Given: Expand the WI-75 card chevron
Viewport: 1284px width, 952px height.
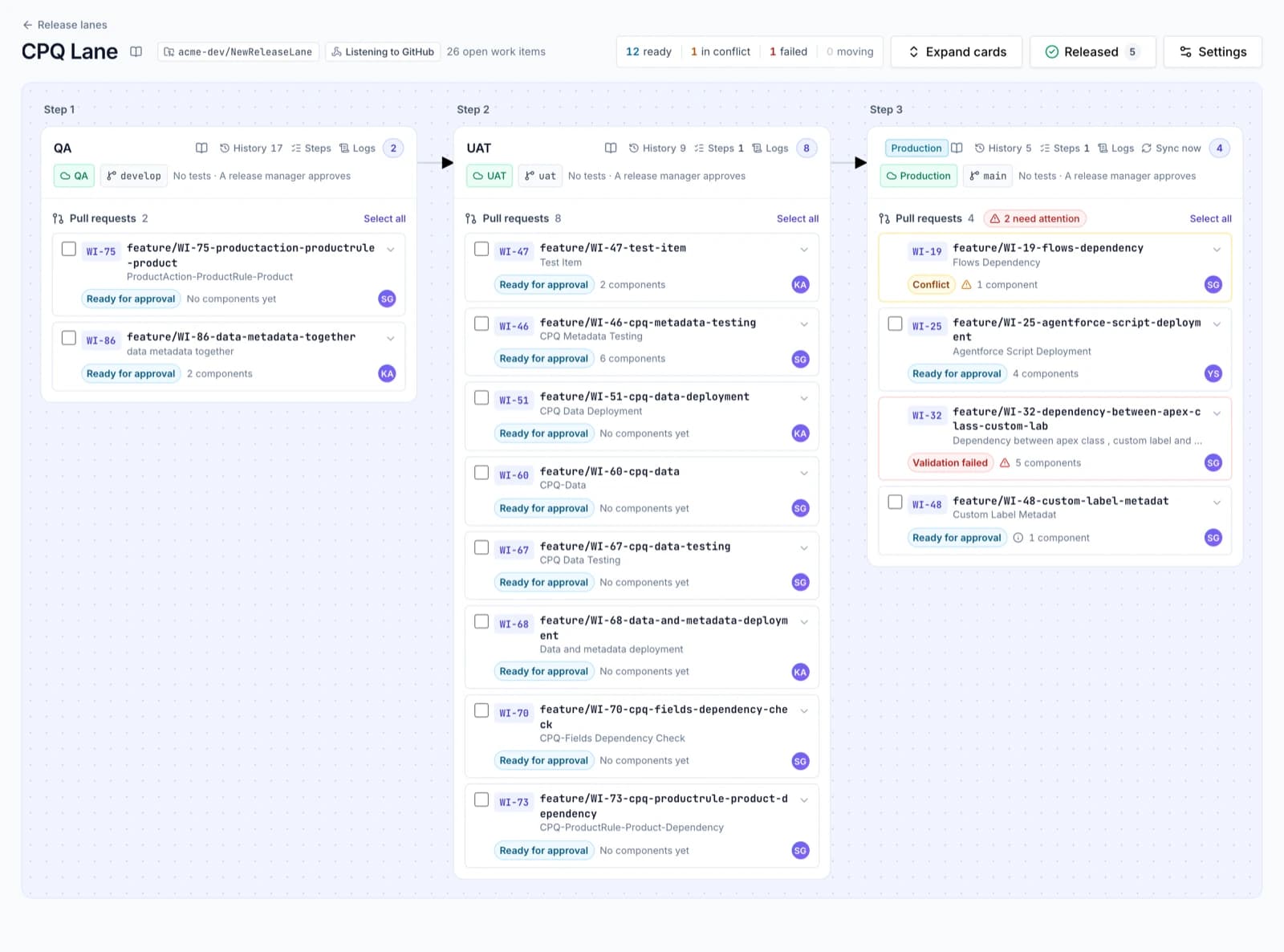Looking at the screenshot, I should [x=391, y=250].
